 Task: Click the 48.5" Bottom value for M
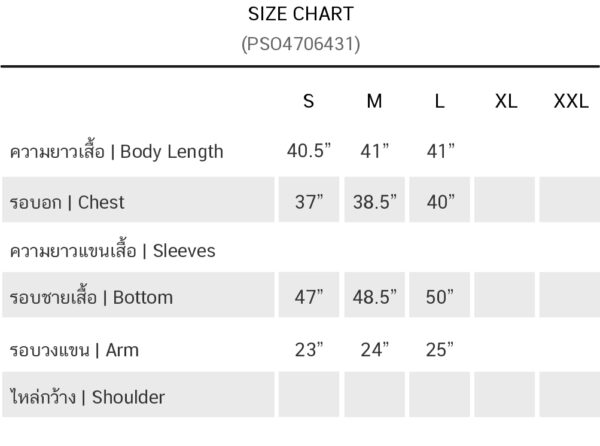375,297
